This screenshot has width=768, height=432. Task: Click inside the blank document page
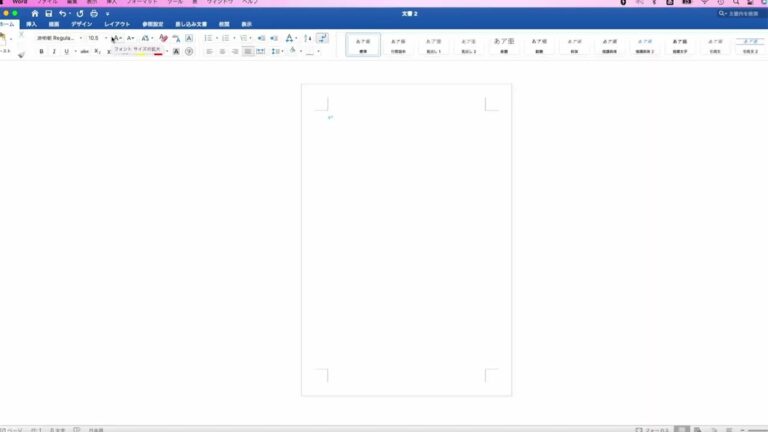pos(406,240)
